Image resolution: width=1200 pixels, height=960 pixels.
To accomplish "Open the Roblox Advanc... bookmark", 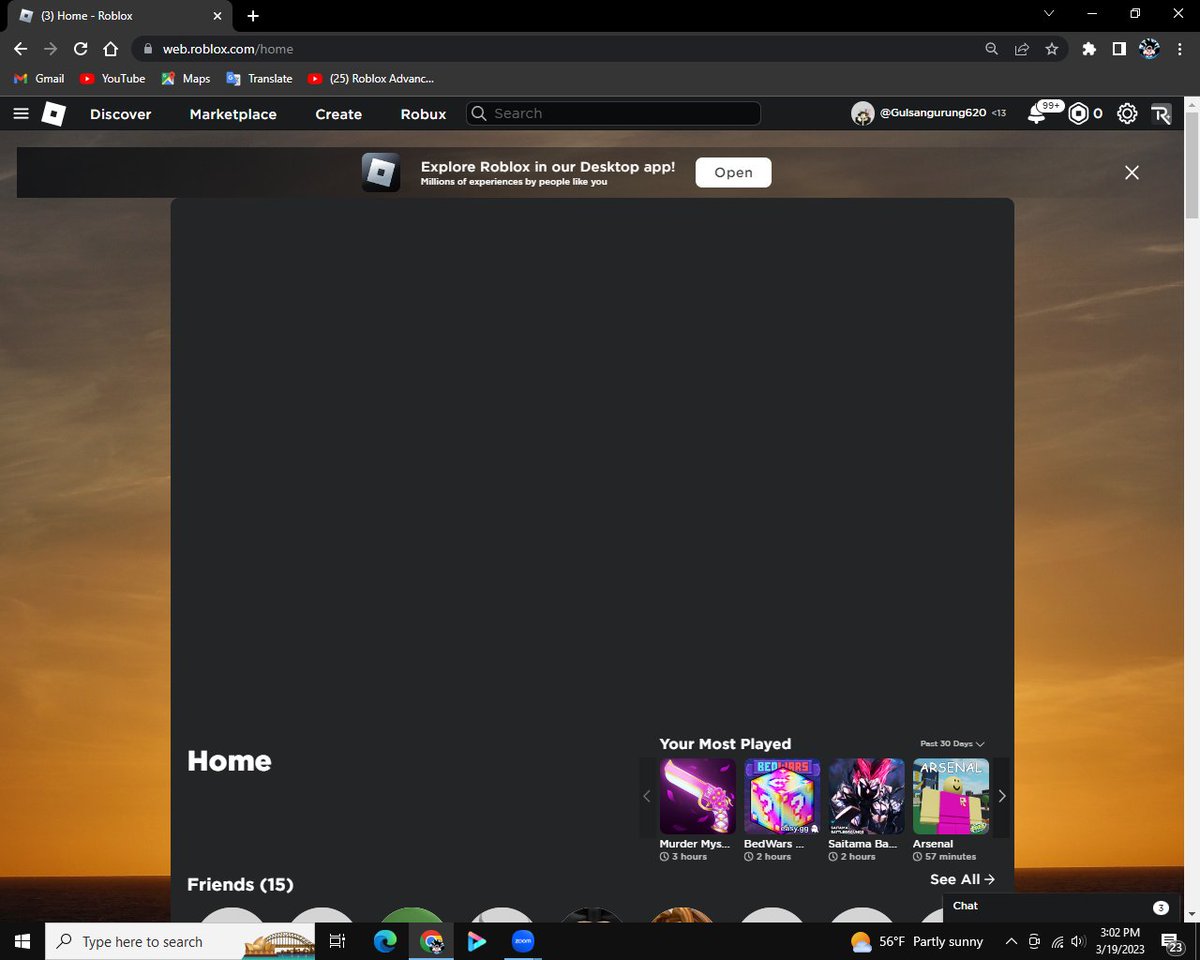I will pyautogui.click(x=372, y=78).
